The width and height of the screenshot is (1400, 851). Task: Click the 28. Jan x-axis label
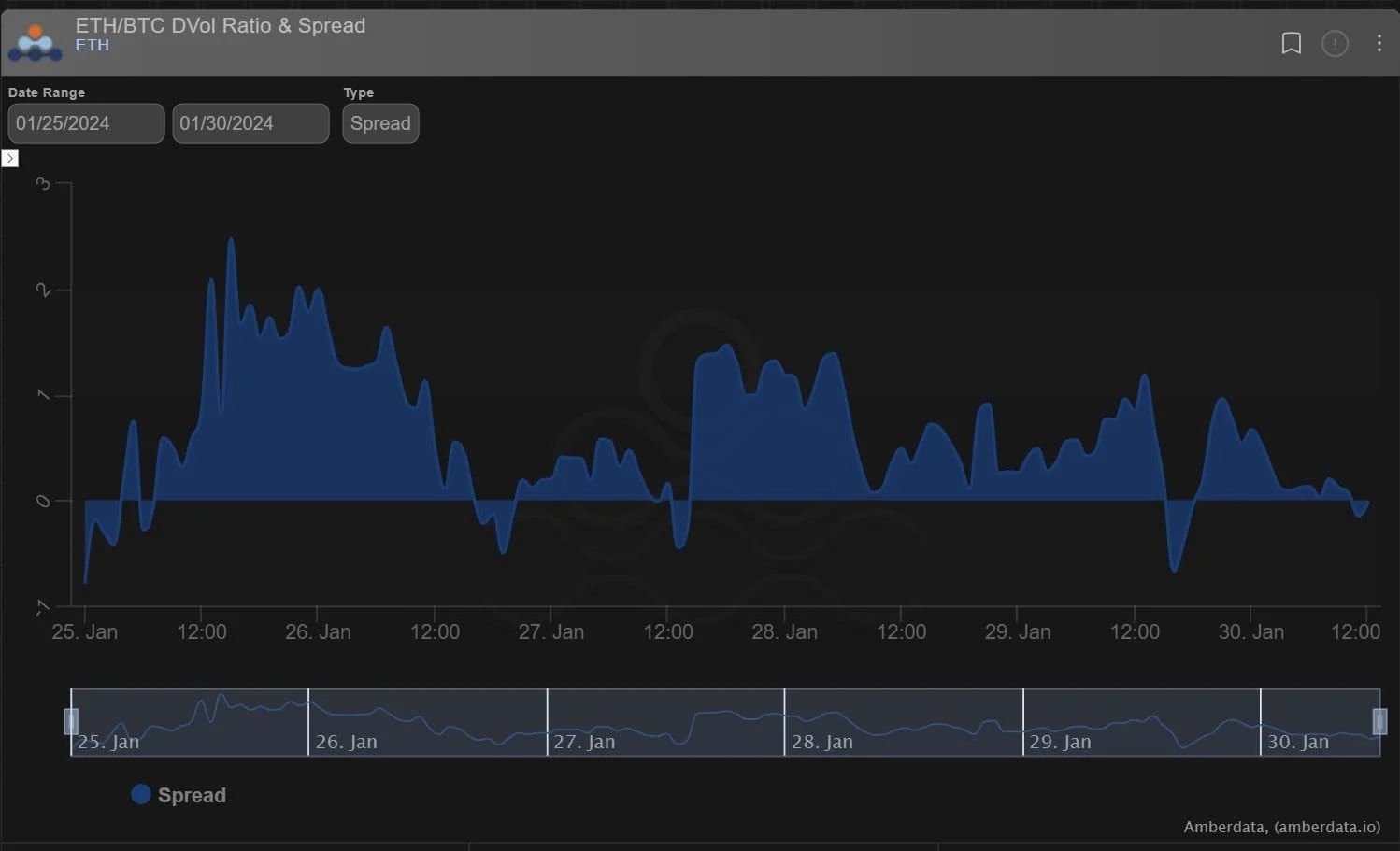click(785, 632)
